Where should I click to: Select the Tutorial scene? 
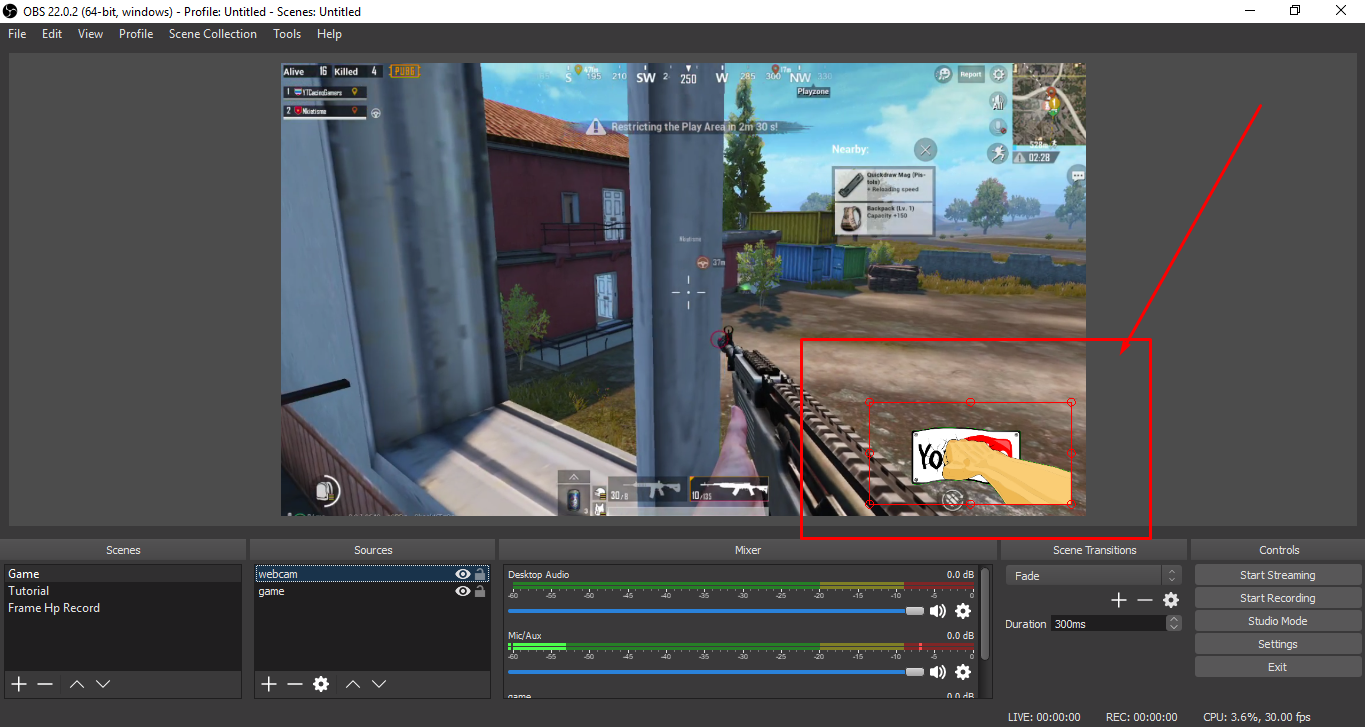click(123, 591)
